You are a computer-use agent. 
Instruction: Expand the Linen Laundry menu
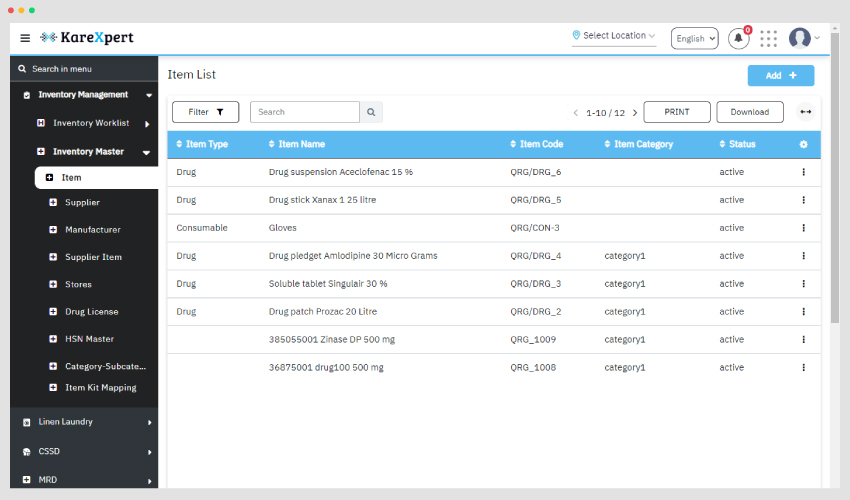84,422
